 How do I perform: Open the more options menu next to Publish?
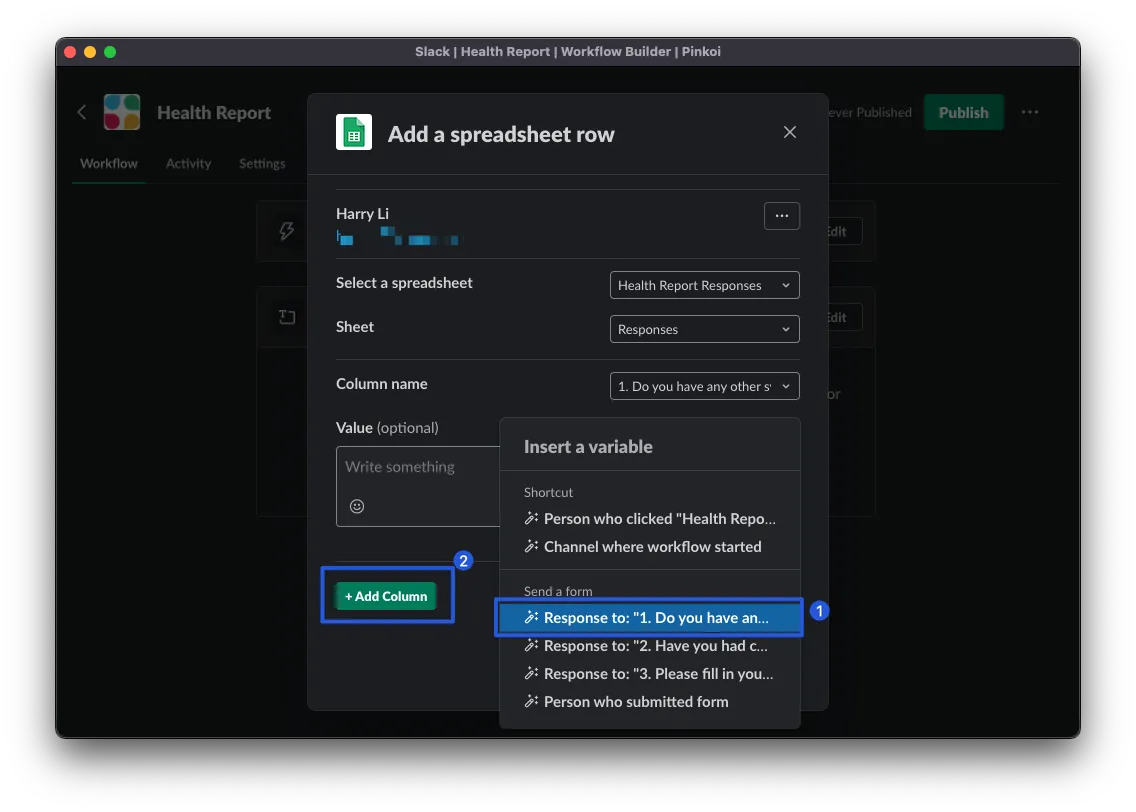(1029, 113)
